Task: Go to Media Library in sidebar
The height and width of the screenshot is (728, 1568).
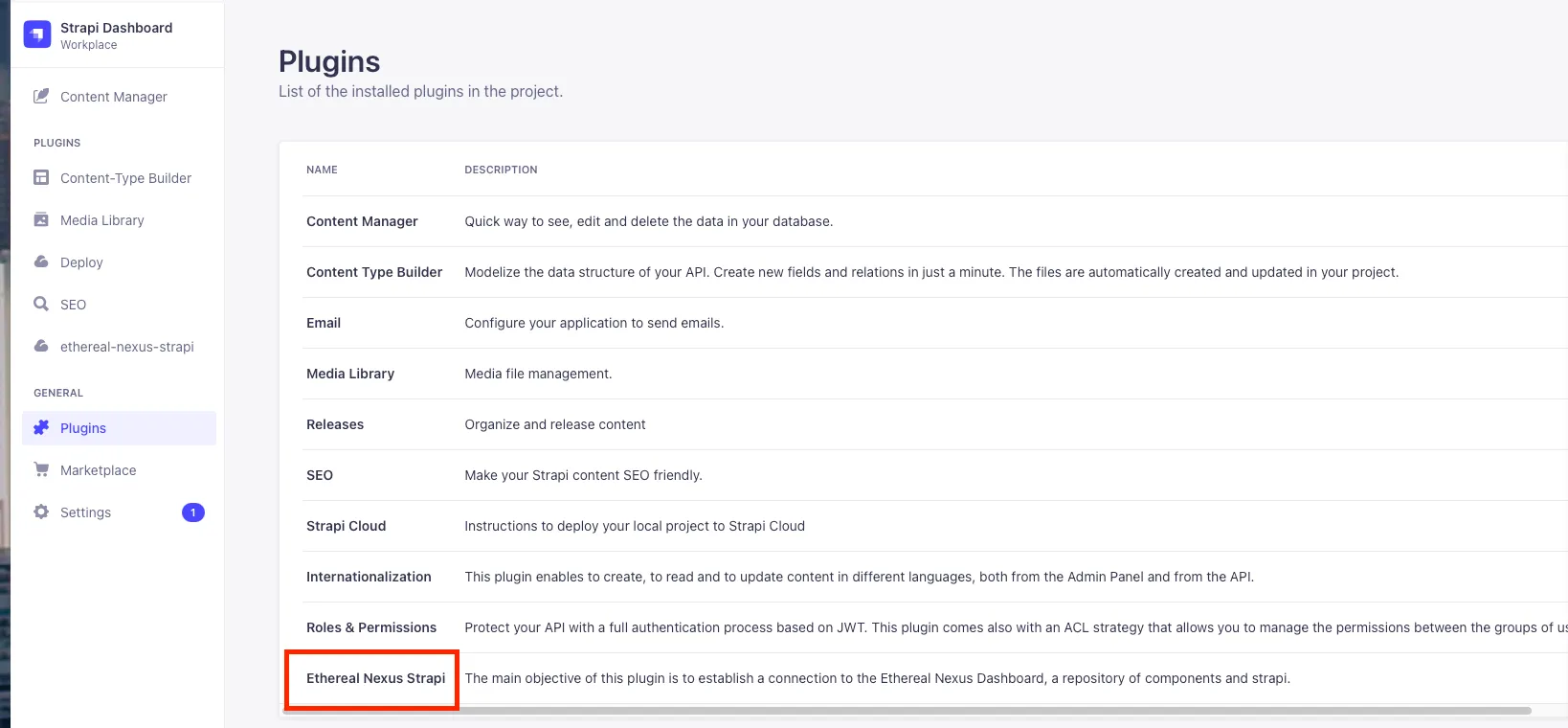Action: coord(101,220)
